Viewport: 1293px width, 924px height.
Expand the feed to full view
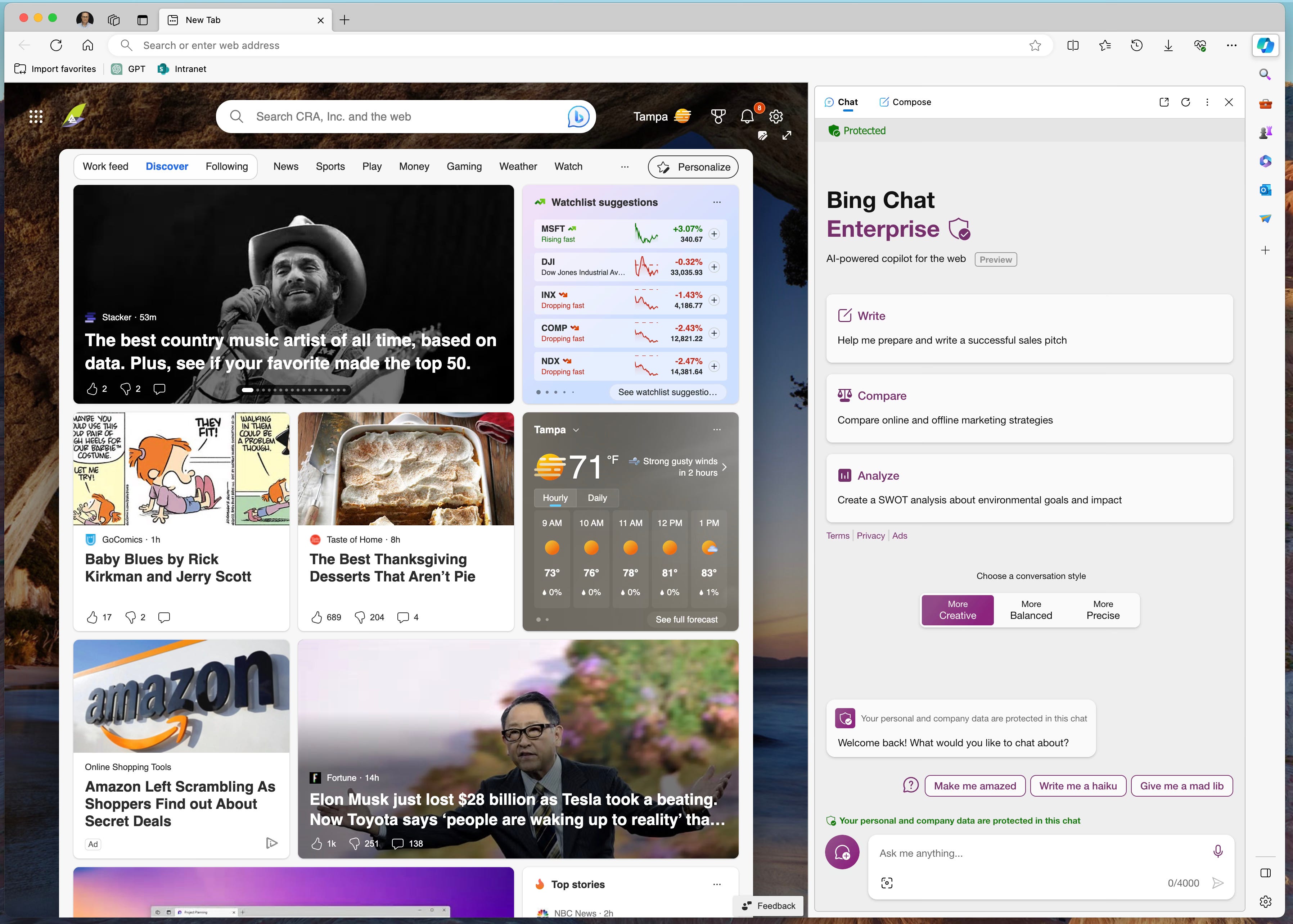point(787,135)
